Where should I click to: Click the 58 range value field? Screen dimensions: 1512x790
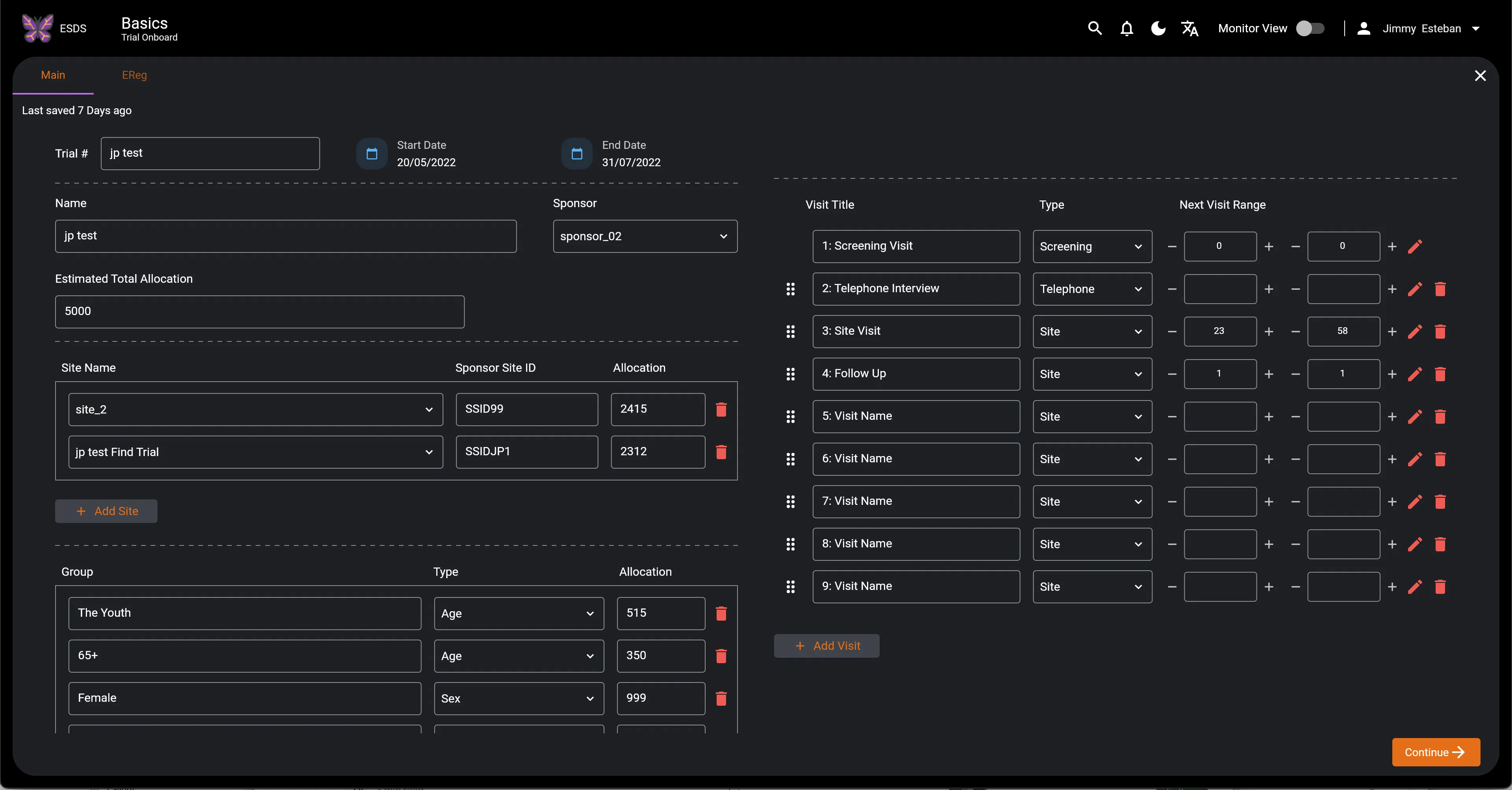(1343, 332)
